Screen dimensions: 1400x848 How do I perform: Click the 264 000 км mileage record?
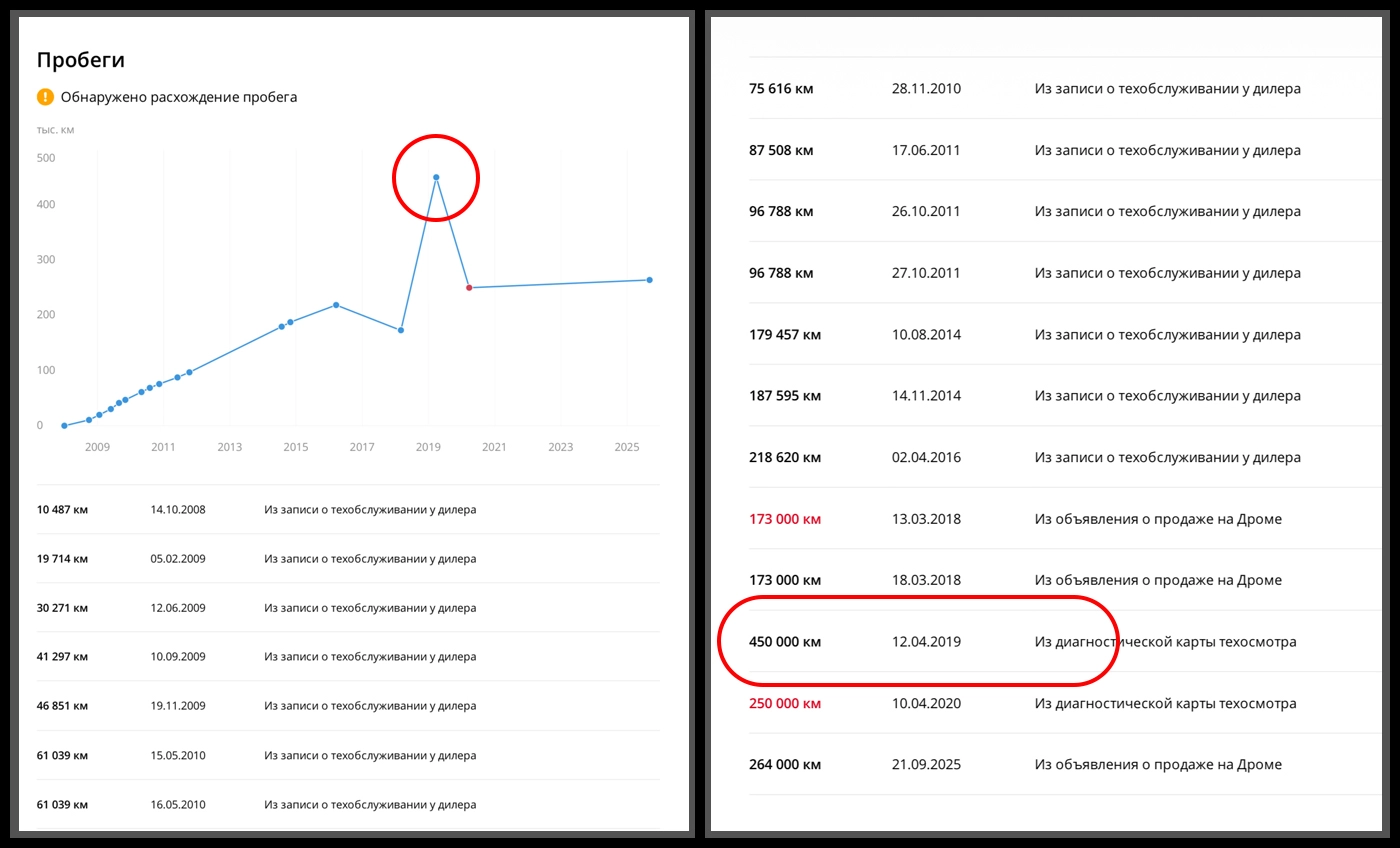click(x=784, y=765)
